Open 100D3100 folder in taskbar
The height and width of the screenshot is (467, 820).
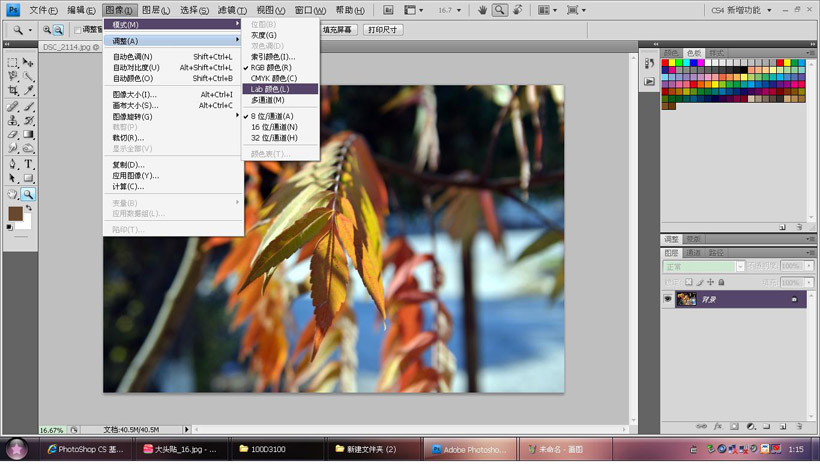[277, 449]
